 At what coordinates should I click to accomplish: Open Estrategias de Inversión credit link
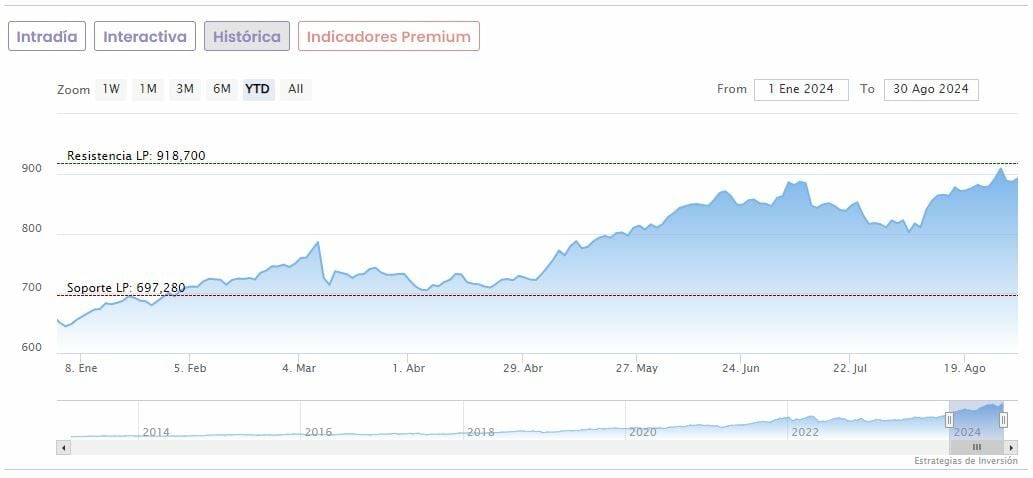coord(964,461)
